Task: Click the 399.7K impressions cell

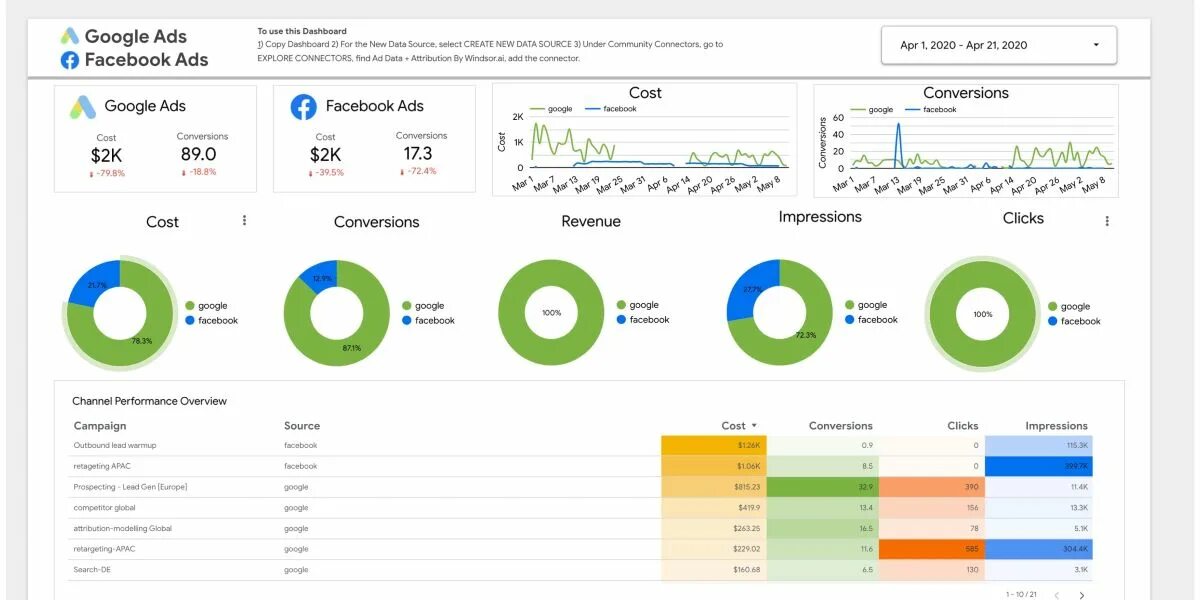Action: [1039, 466]
